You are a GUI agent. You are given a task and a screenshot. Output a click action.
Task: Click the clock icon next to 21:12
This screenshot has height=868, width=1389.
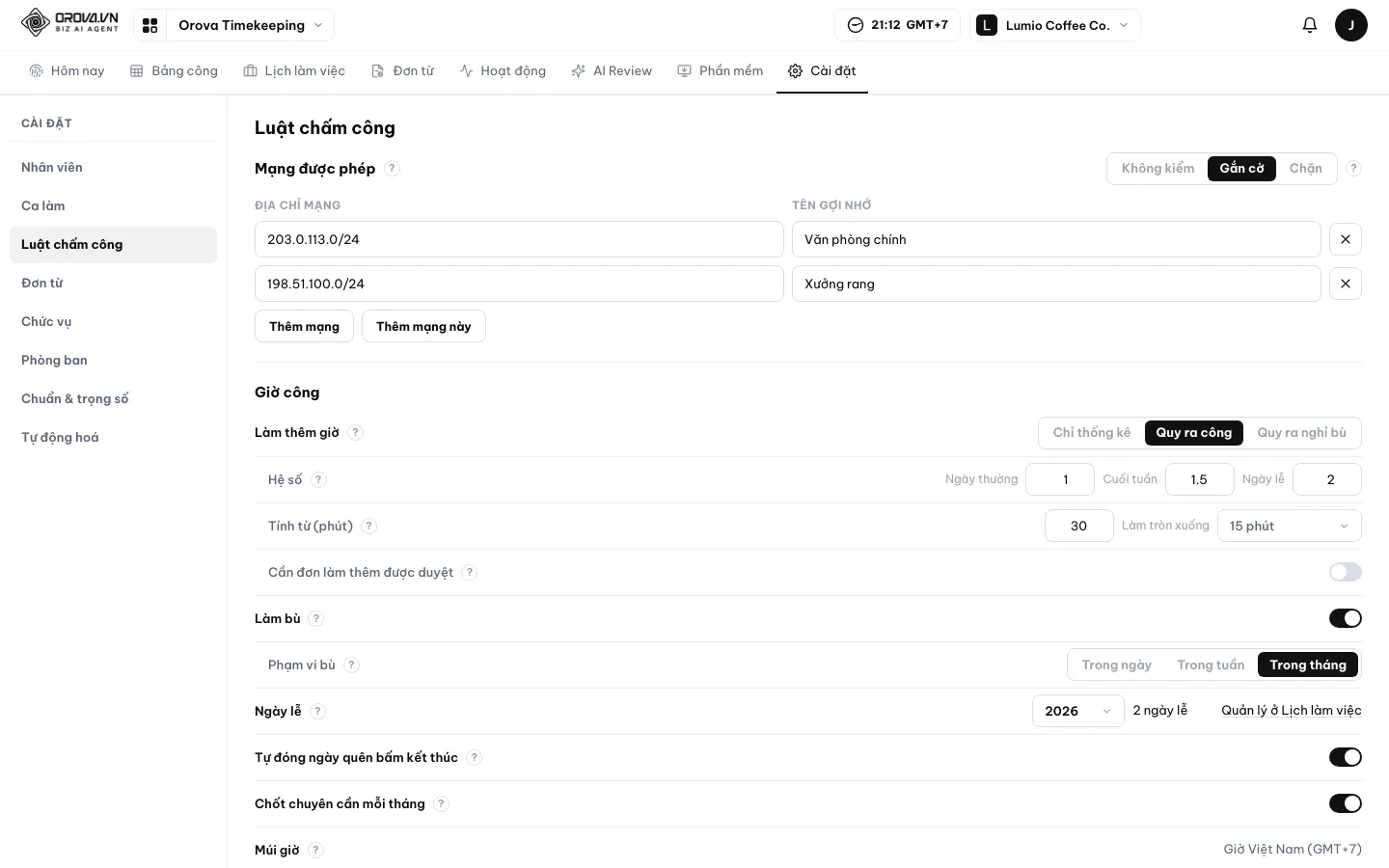(855, 25)
